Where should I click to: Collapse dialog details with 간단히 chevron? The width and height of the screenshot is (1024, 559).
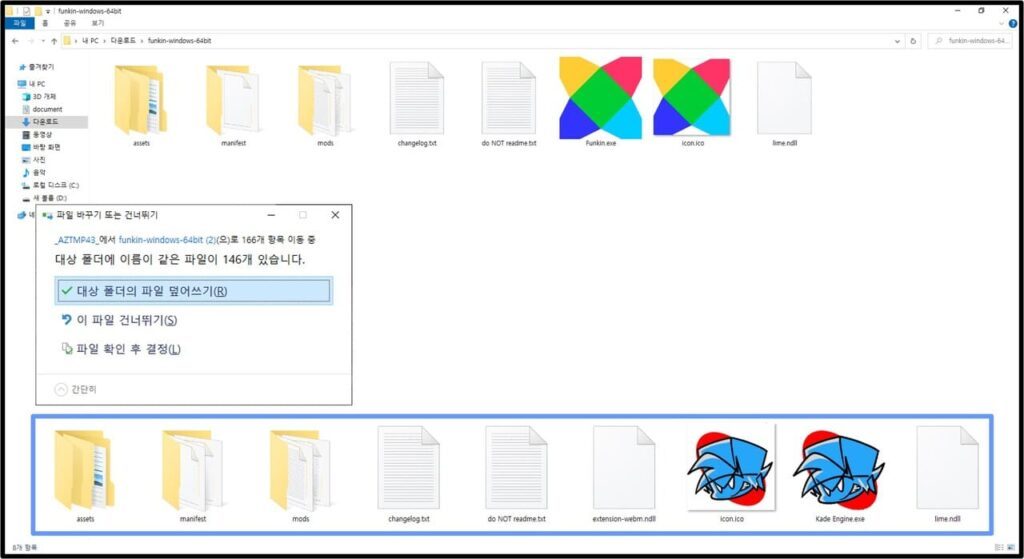point(61,389)
